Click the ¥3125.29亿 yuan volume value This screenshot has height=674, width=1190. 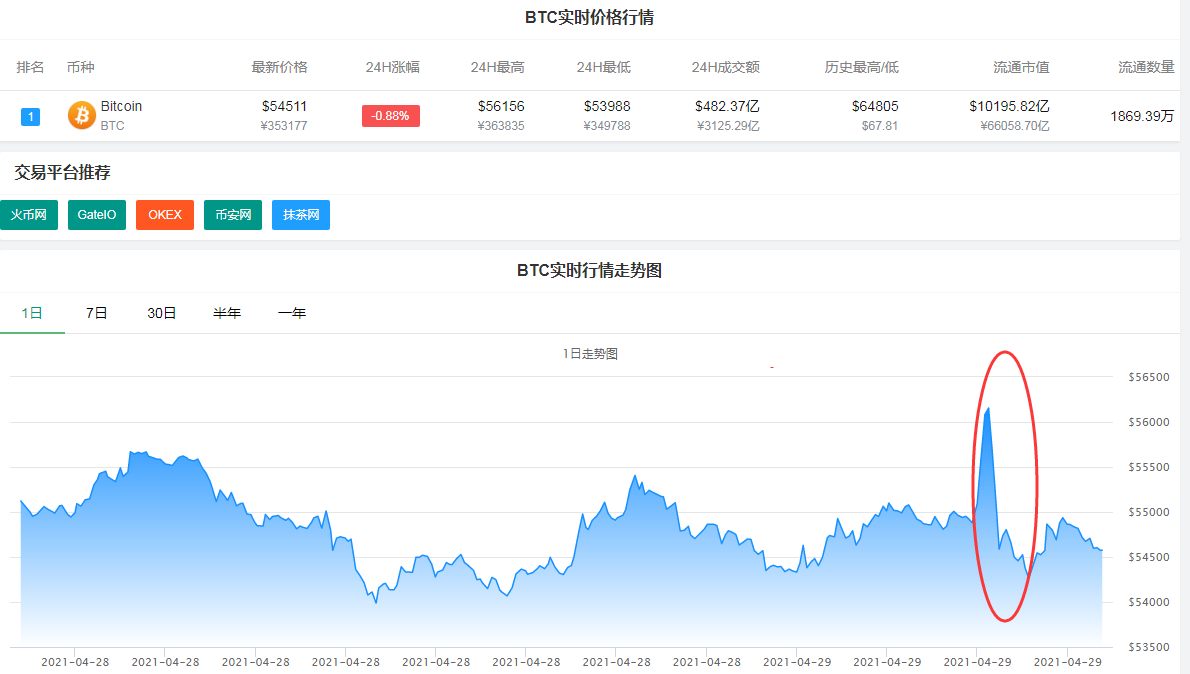pyautogui.click(x=728, y=126)
